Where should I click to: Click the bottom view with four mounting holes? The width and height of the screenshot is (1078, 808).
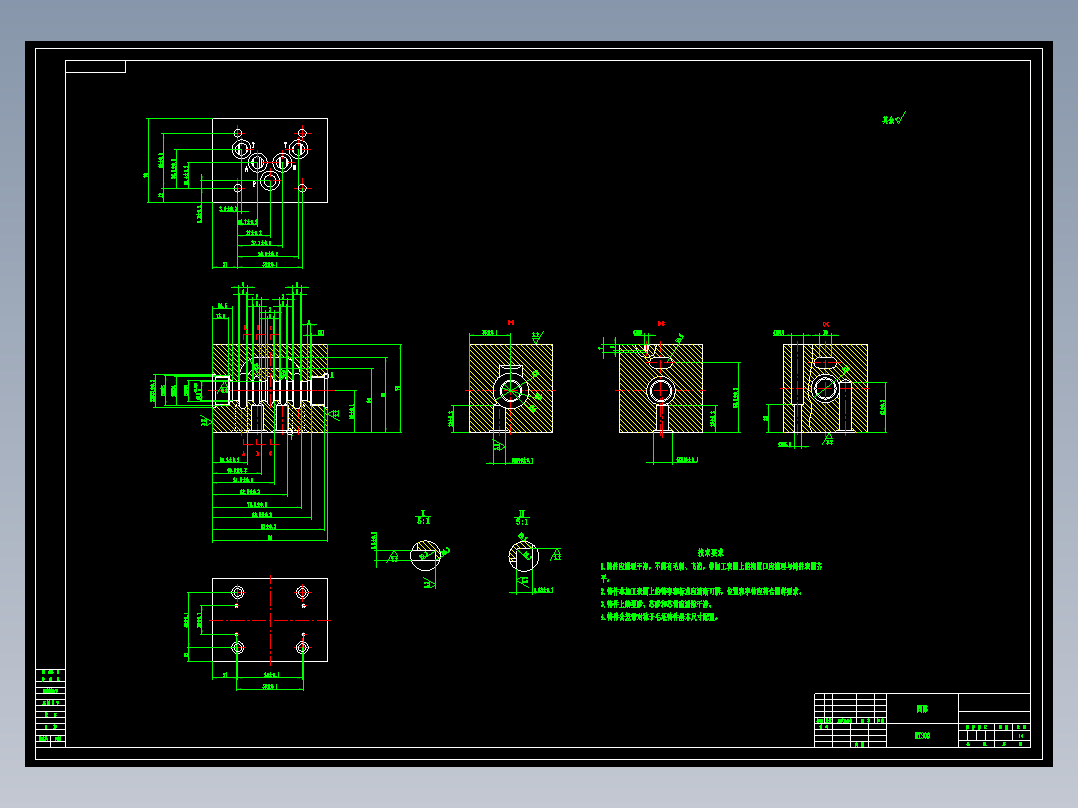click(270, 620)
